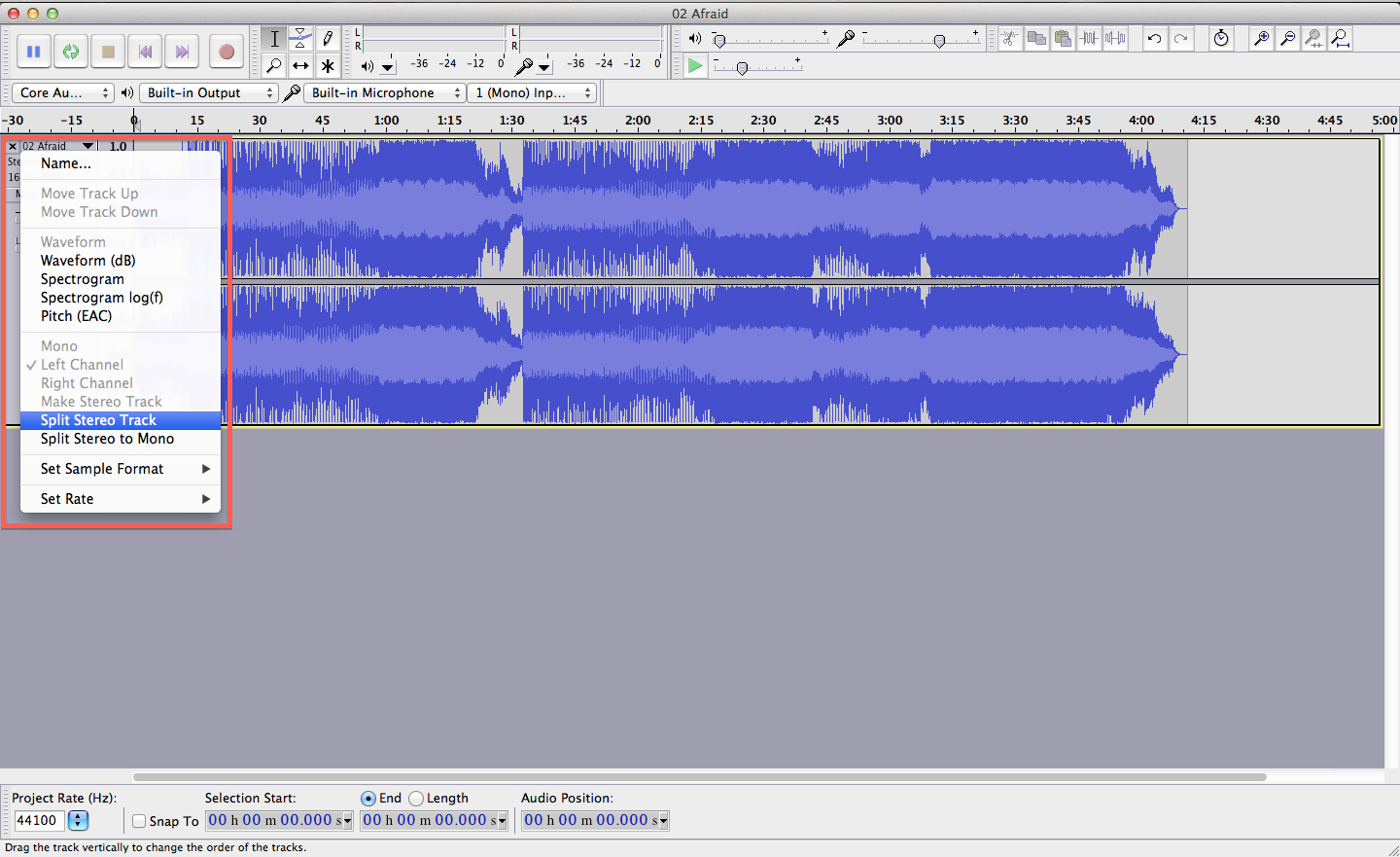Click the horizontal scrollbar below the tracks
Viewport: 1400px width, 857px height.
(x=700, y=777)
